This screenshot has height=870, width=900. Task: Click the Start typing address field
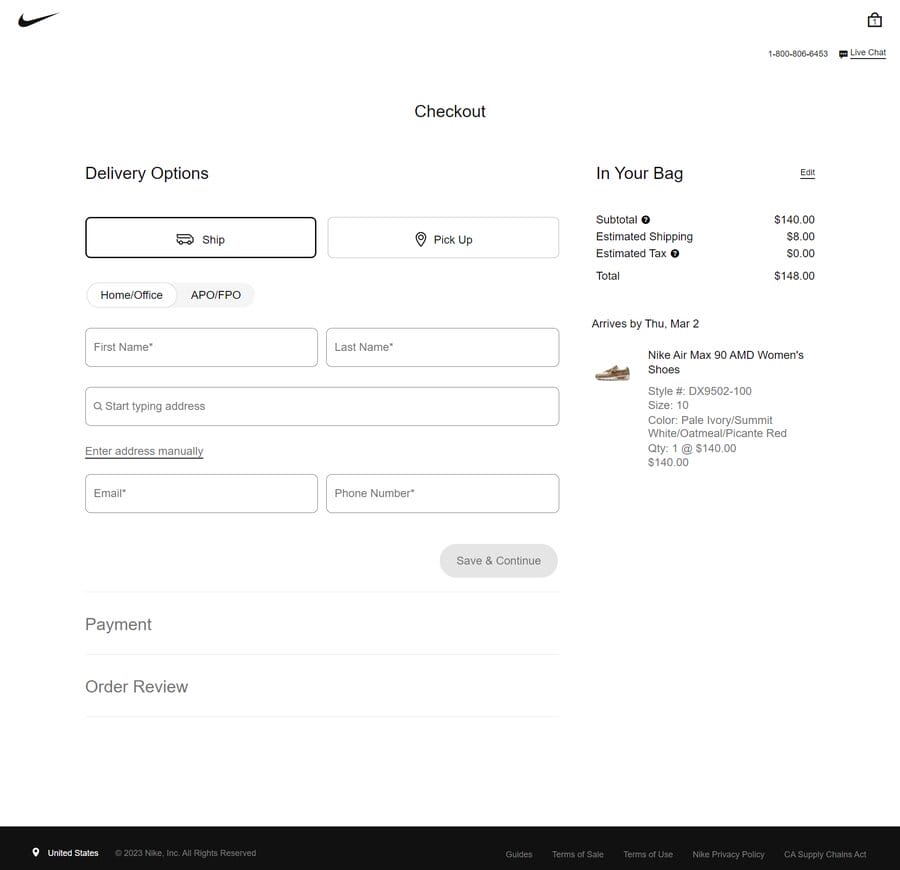(322, 406)
